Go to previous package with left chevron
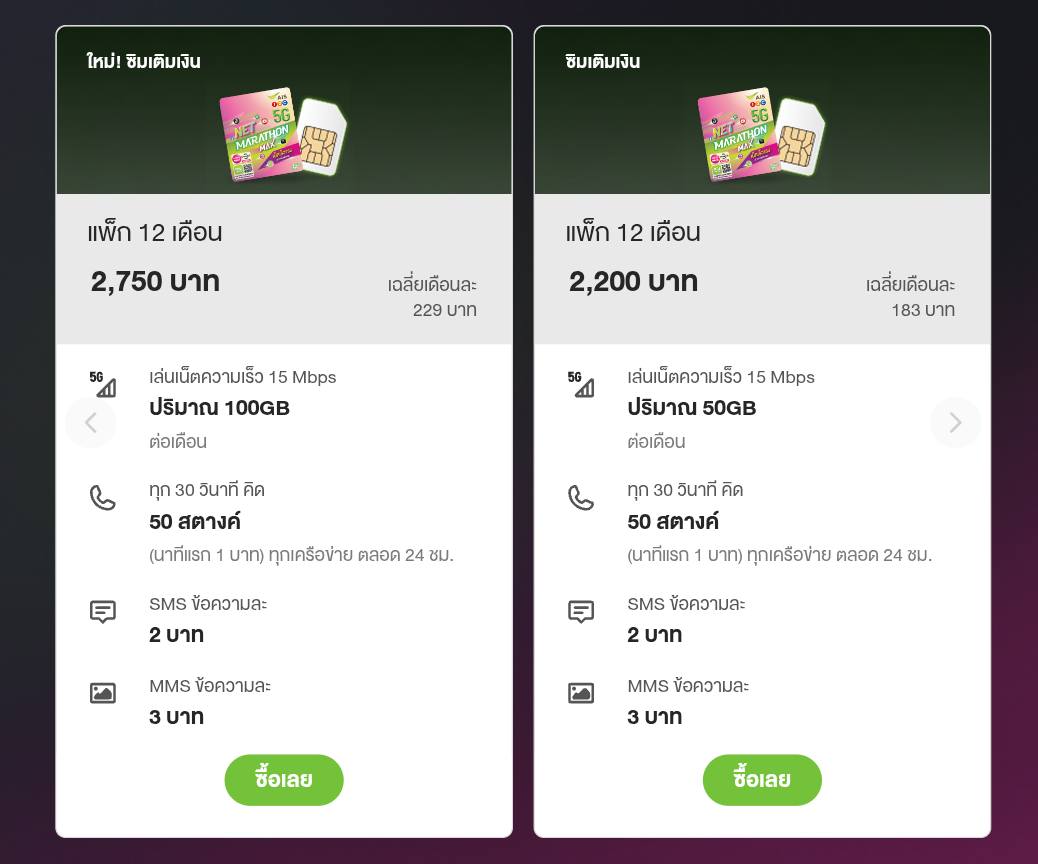Image resolution: width=1038 pixels, height=864 pixels. (91, 423)
